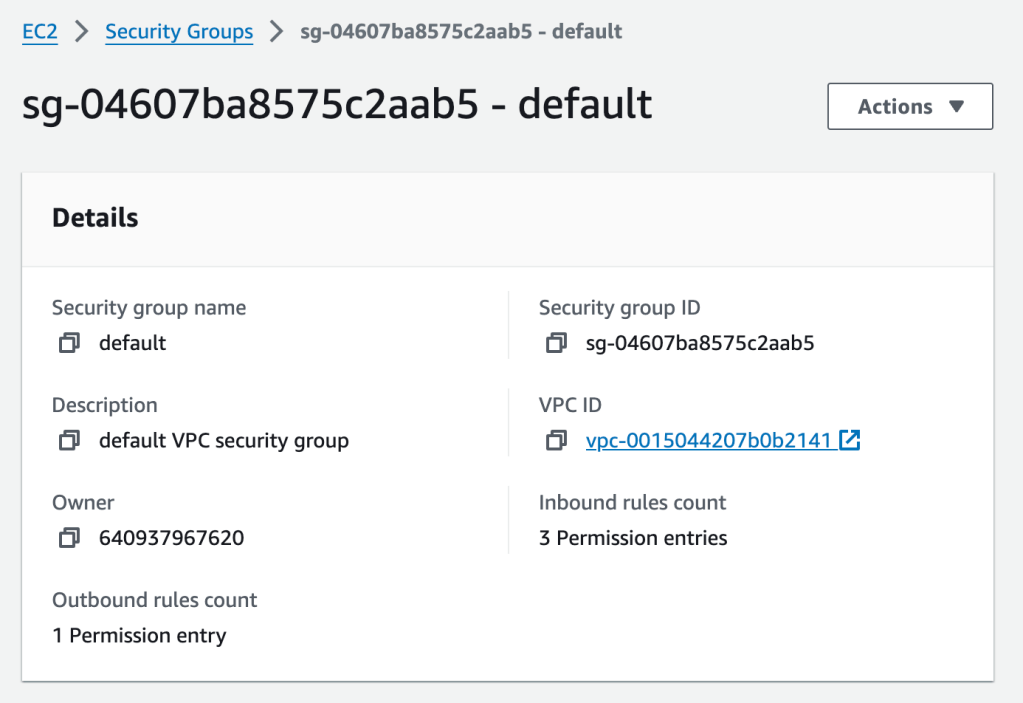Select the "default VPC security group" description text
The image size is (1023, 703).
(x=224, y=440)
